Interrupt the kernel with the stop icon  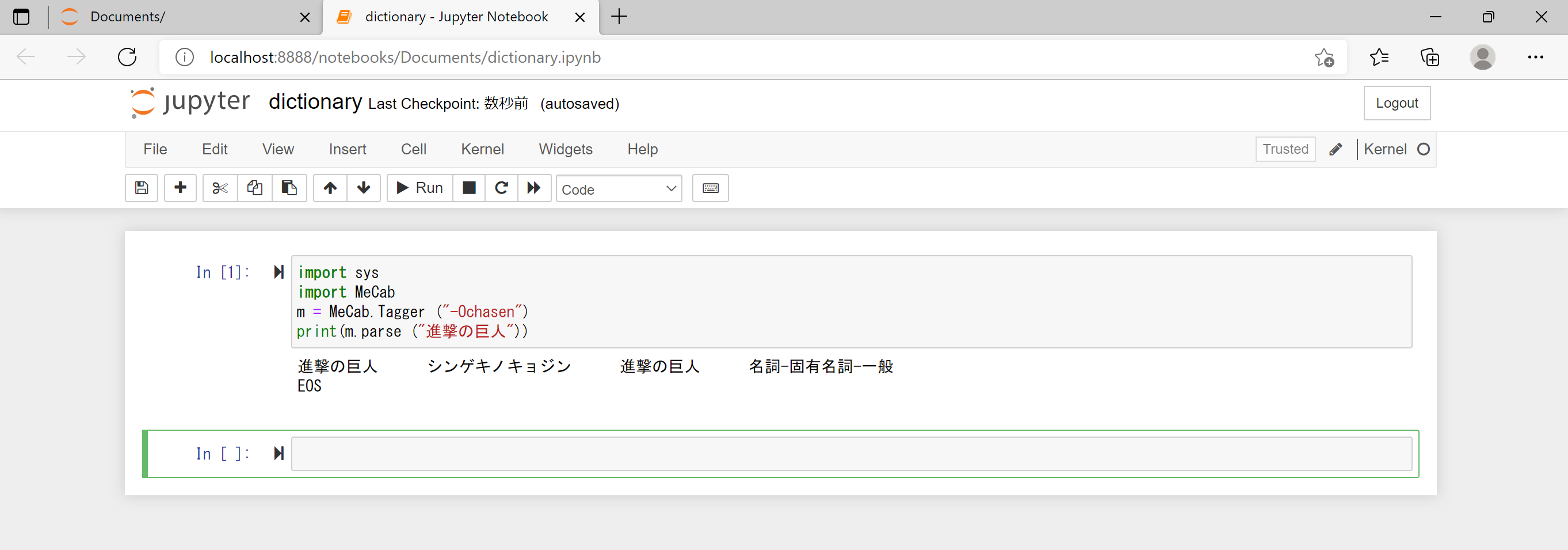pos(469,188)
